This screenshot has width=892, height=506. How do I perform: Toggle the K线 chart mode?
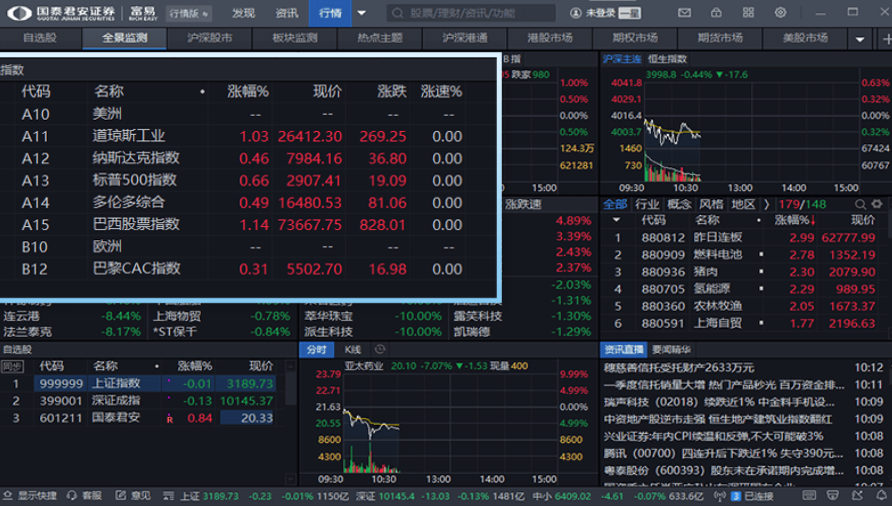[352, 350]
